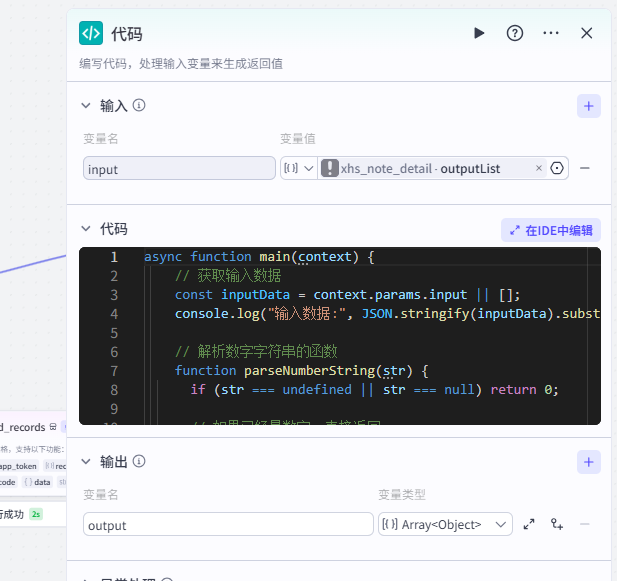Click the info icon next to 输出

coord(139,461)
